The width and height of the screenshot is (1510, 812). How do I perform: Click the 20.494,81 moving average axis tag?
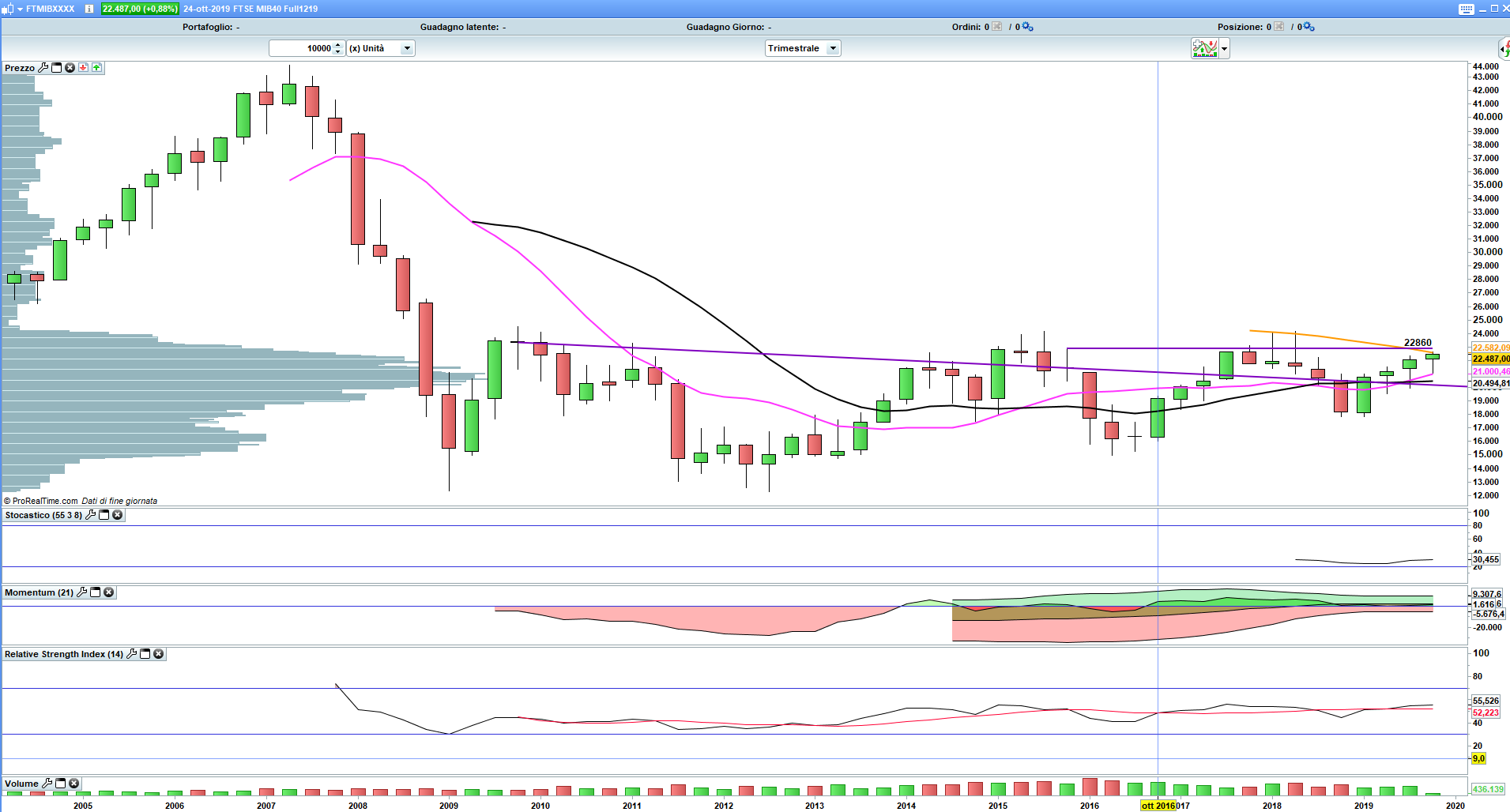1490,383
